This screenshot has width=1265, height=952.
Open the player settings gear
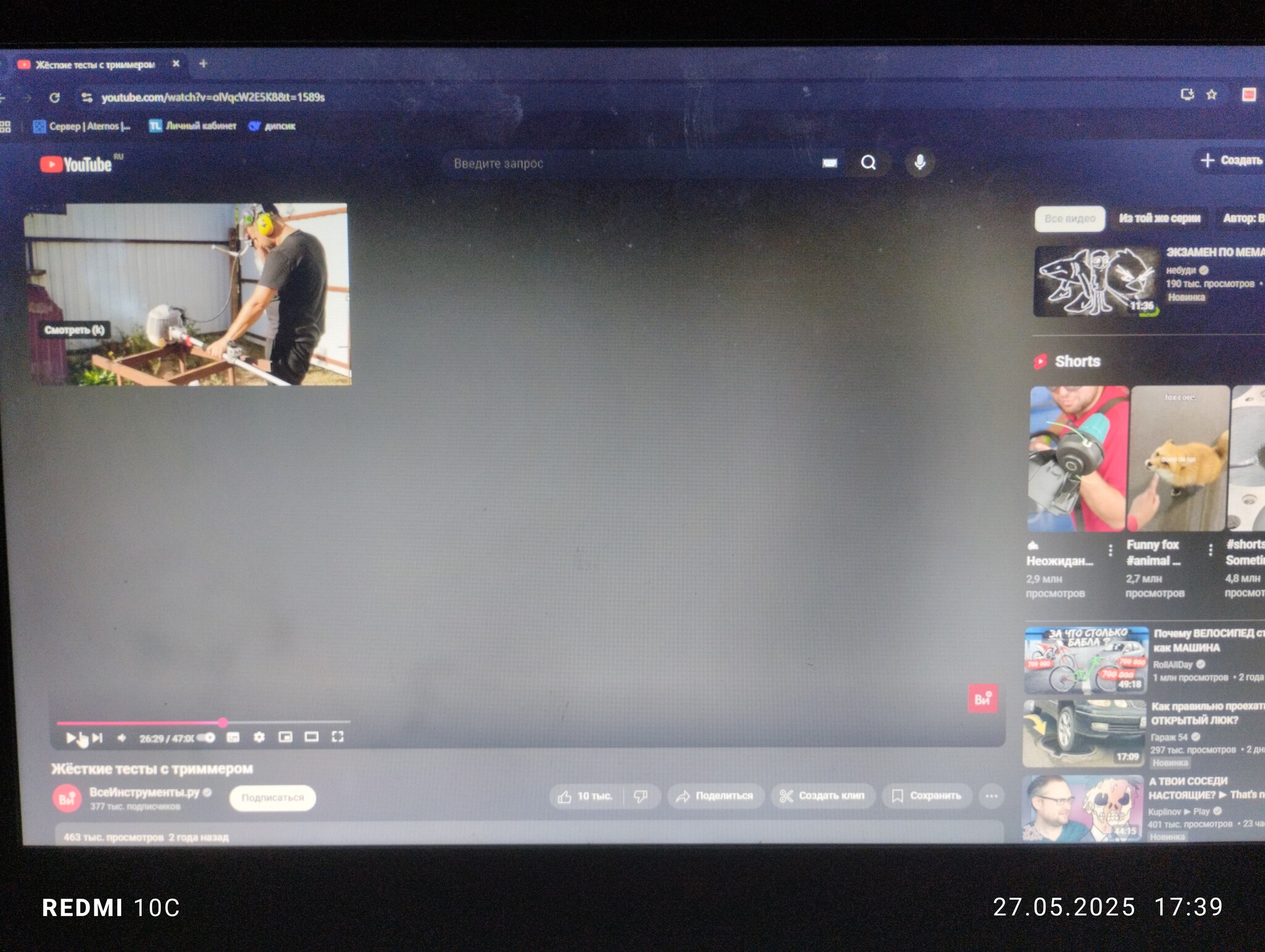259,737
